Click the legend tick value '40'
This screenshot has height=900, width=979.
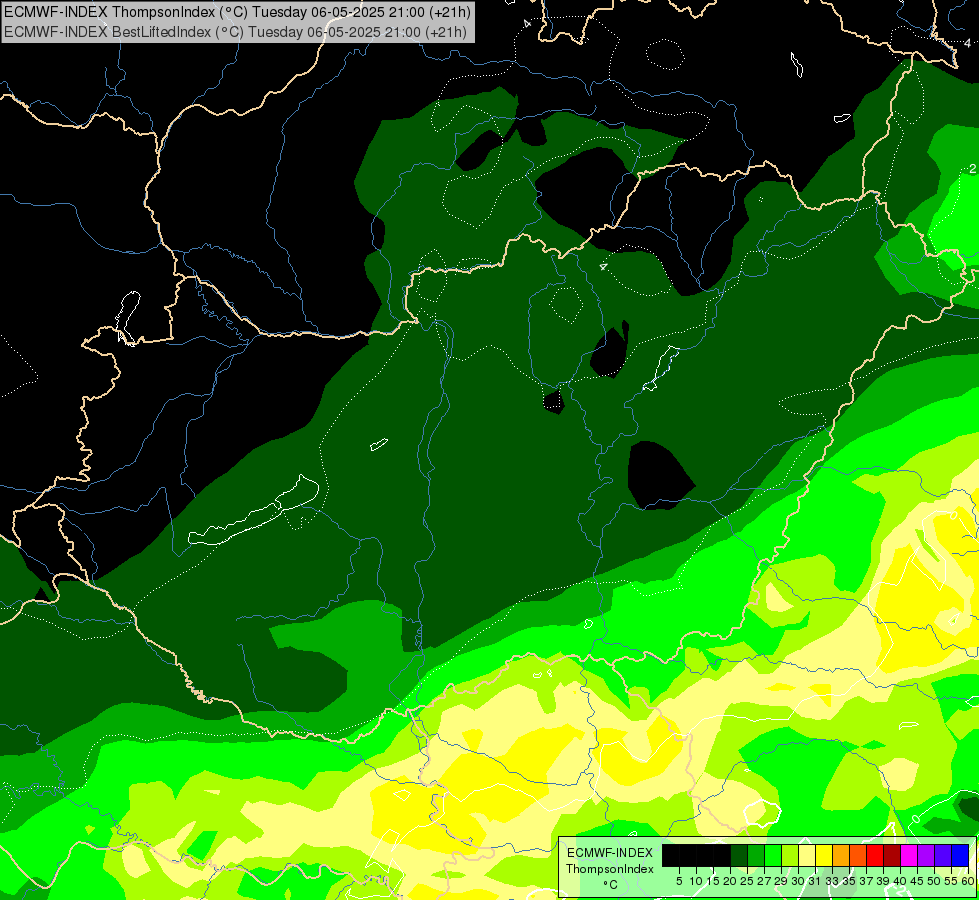pos(900,881)
